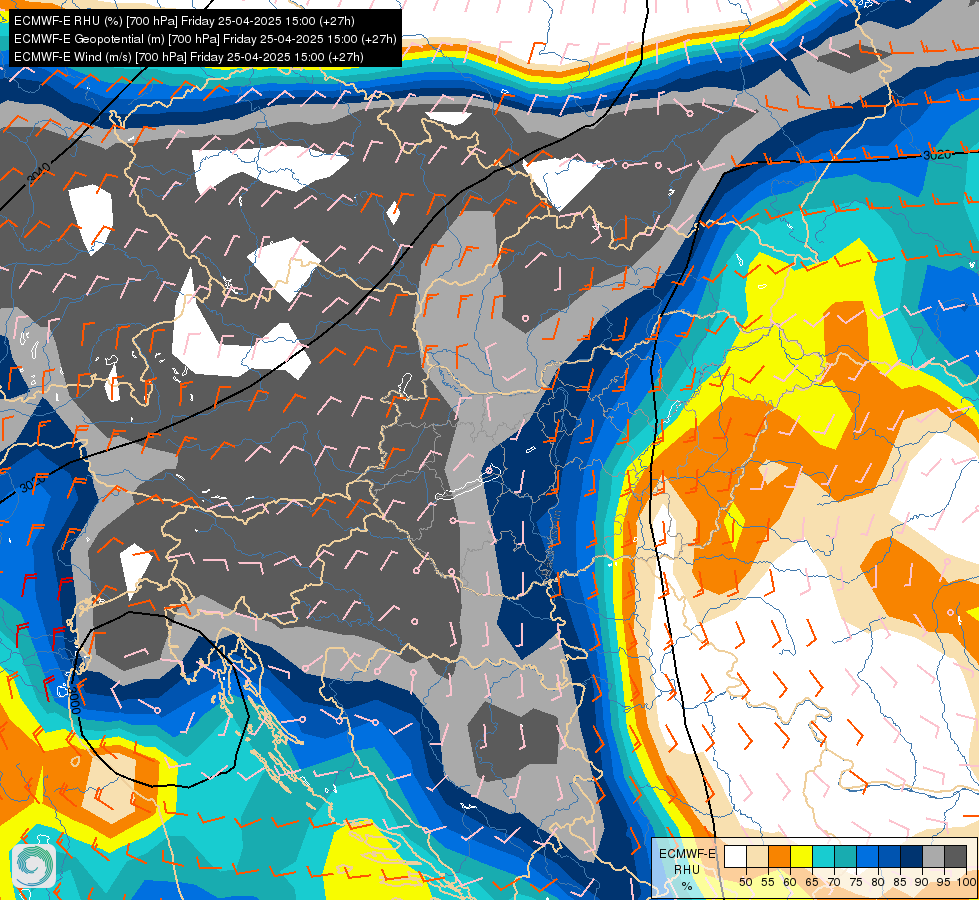Click the medium blue swatch between 80 and 85
The image size is (979, 900).
pyautogui.click(x=889, y=856)
